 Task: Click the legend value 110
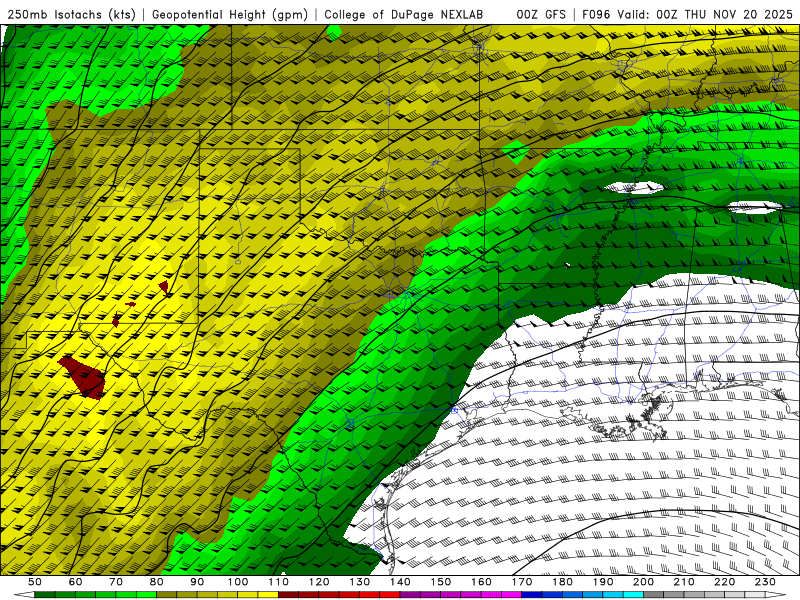[279, 582]
